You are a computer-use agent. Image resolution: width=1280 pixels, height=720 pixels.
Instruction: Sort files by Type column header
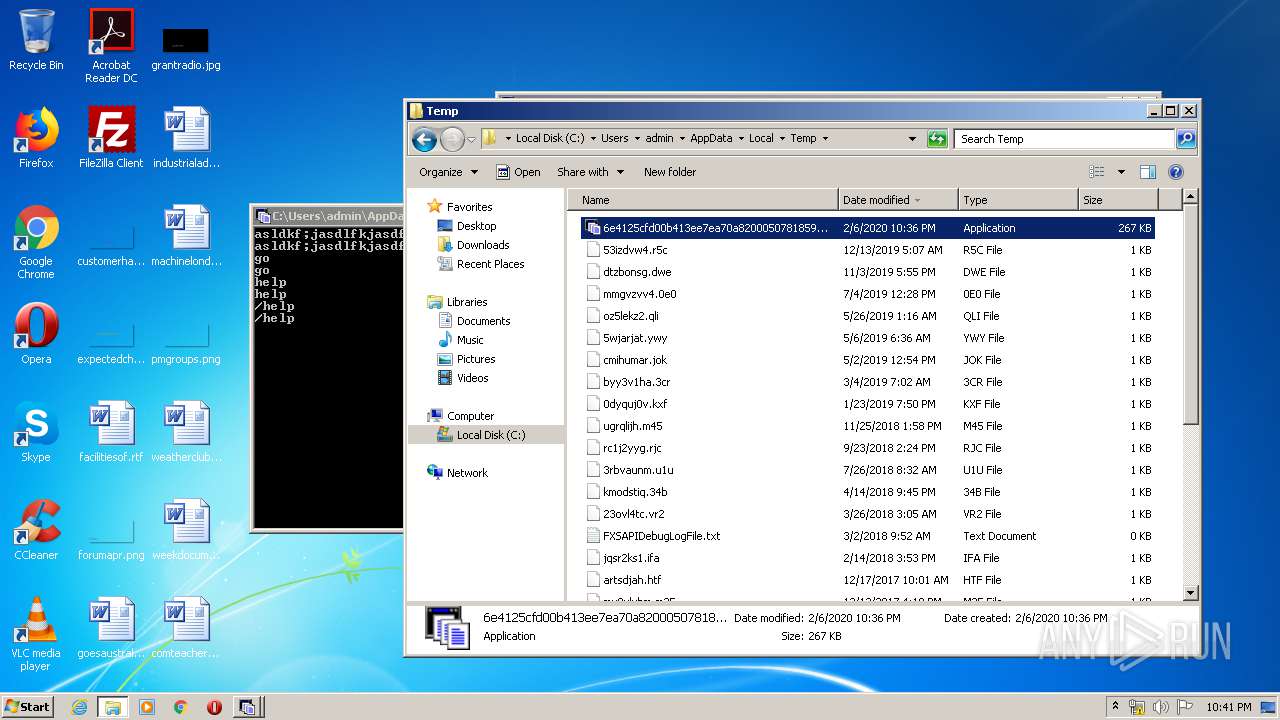click(x=1017, y=200)
